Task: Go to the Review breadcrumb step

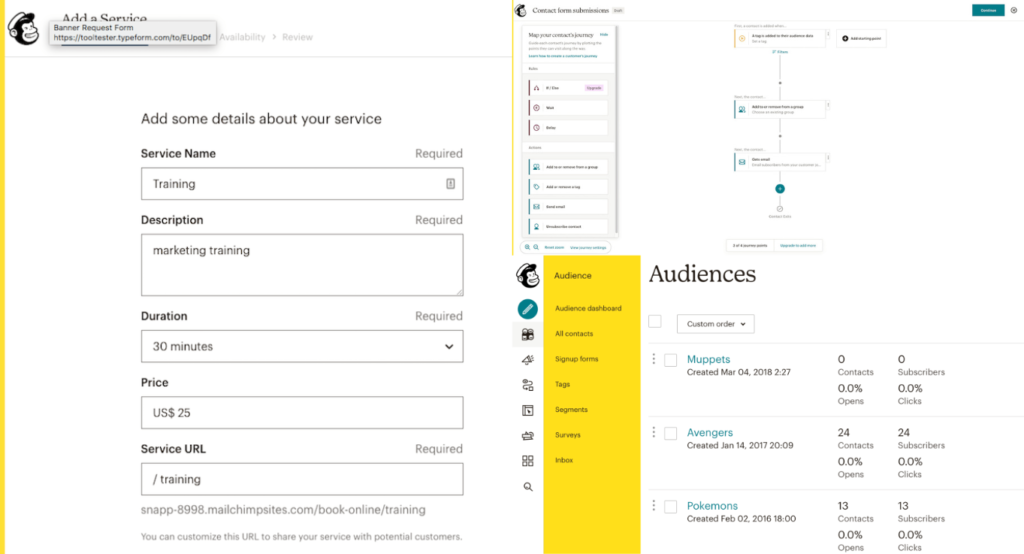Action: pyautogui.click(x=297, y=37)
